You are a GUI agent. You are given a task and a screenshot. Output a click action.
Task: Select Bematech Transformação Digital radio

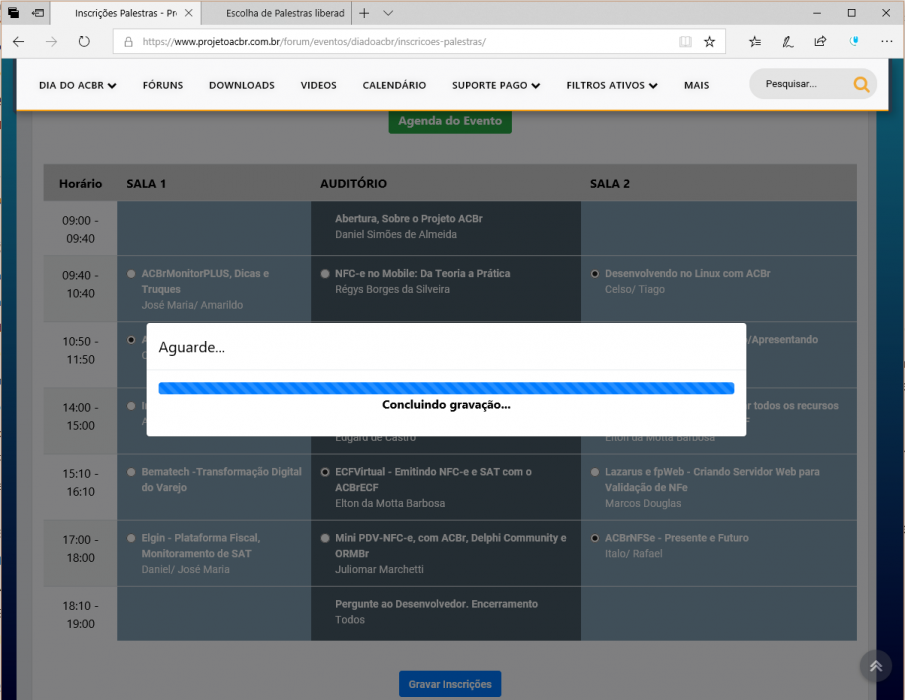pos(132,472)
